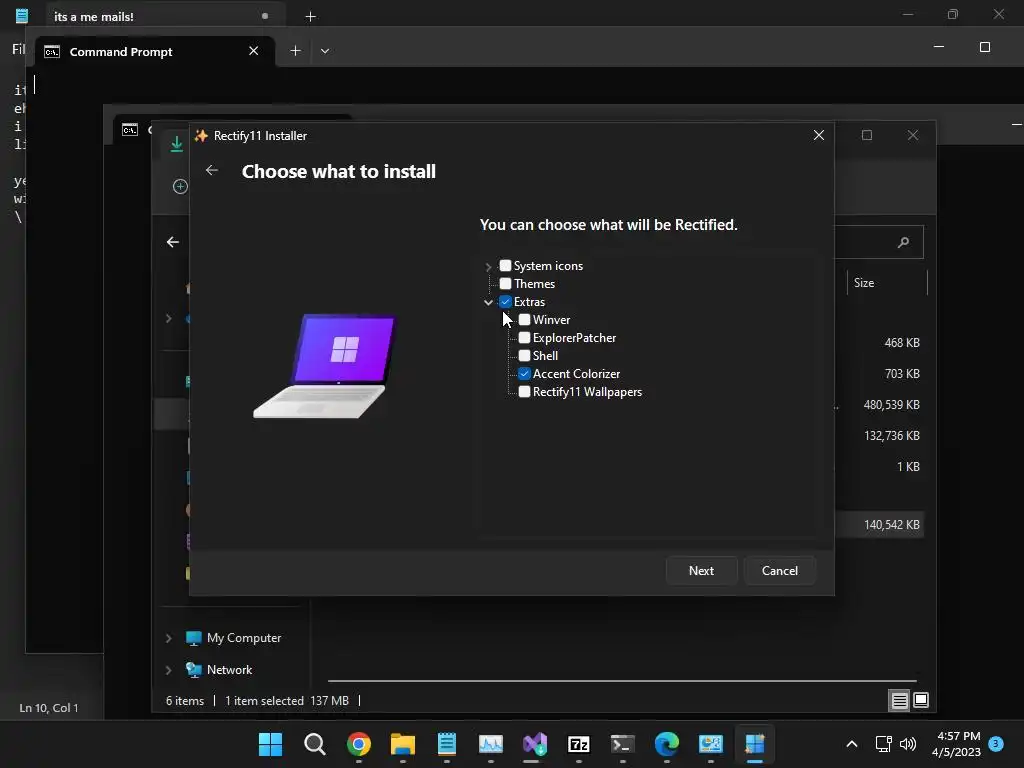Switch File Explorer to large icons view
The image size is (1024, 768).
pyautogui.click(x=921, y=701)
